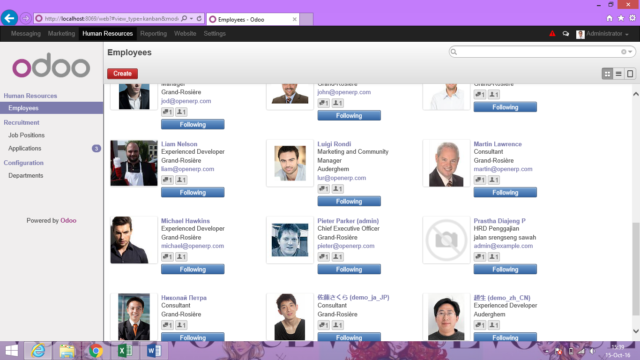
Task: Click the Create button
Action: coord(122,73)
